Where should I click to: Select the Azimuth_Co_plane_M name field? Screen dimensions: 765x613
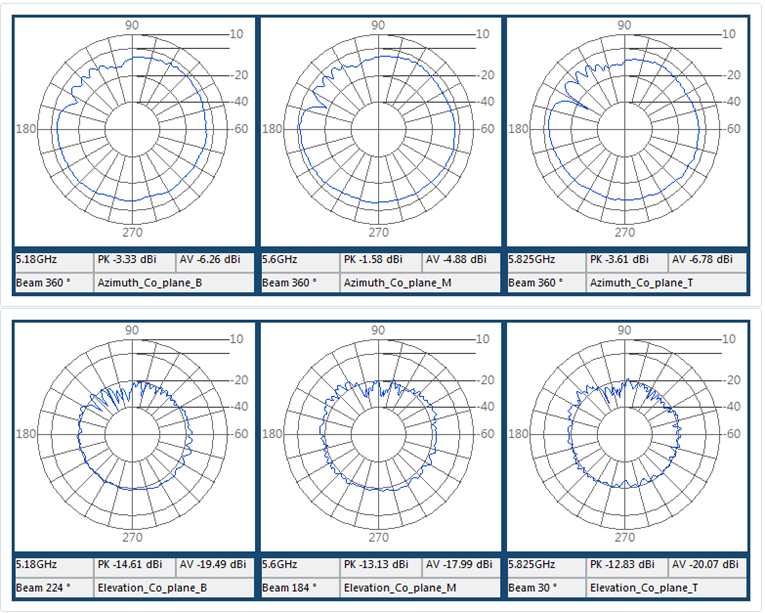pyautogui.click(x=418, y=283)
